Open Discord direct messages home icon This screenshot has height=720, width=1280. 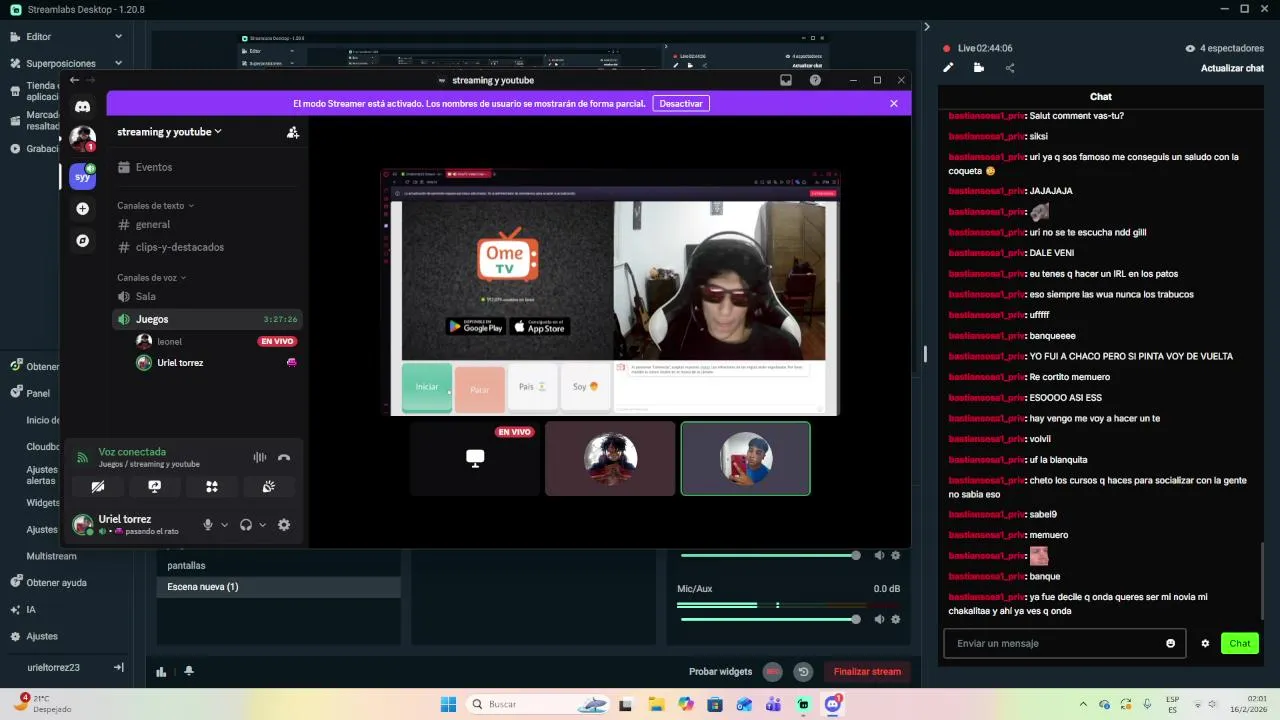coord(83,106)
